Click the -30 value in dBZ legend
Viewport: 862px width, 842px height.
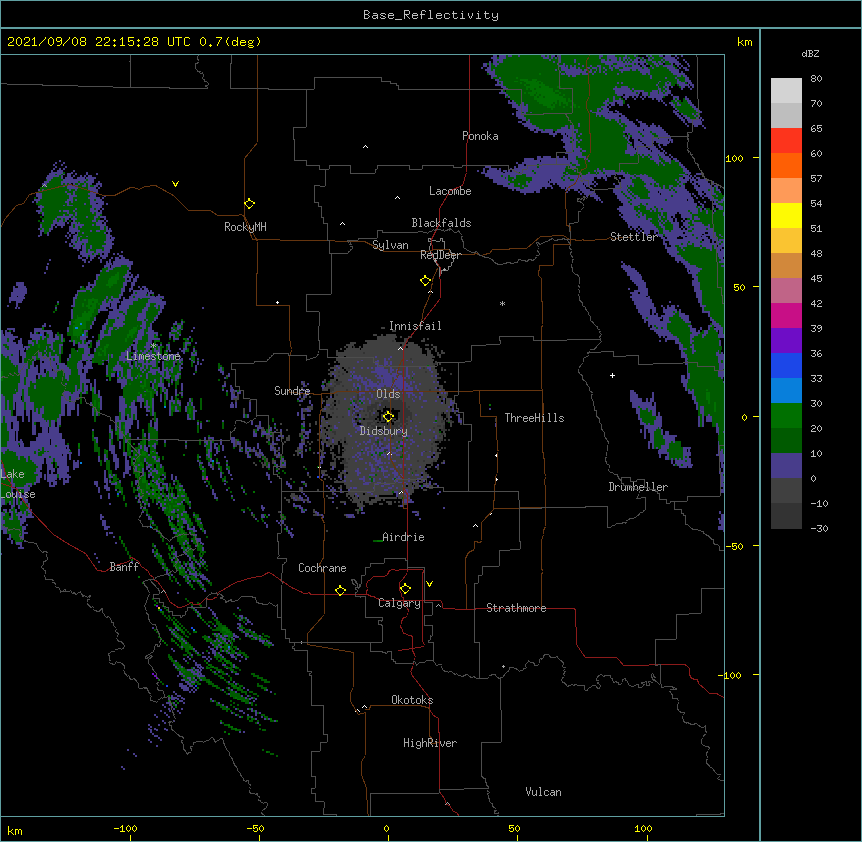click(819, 529)
